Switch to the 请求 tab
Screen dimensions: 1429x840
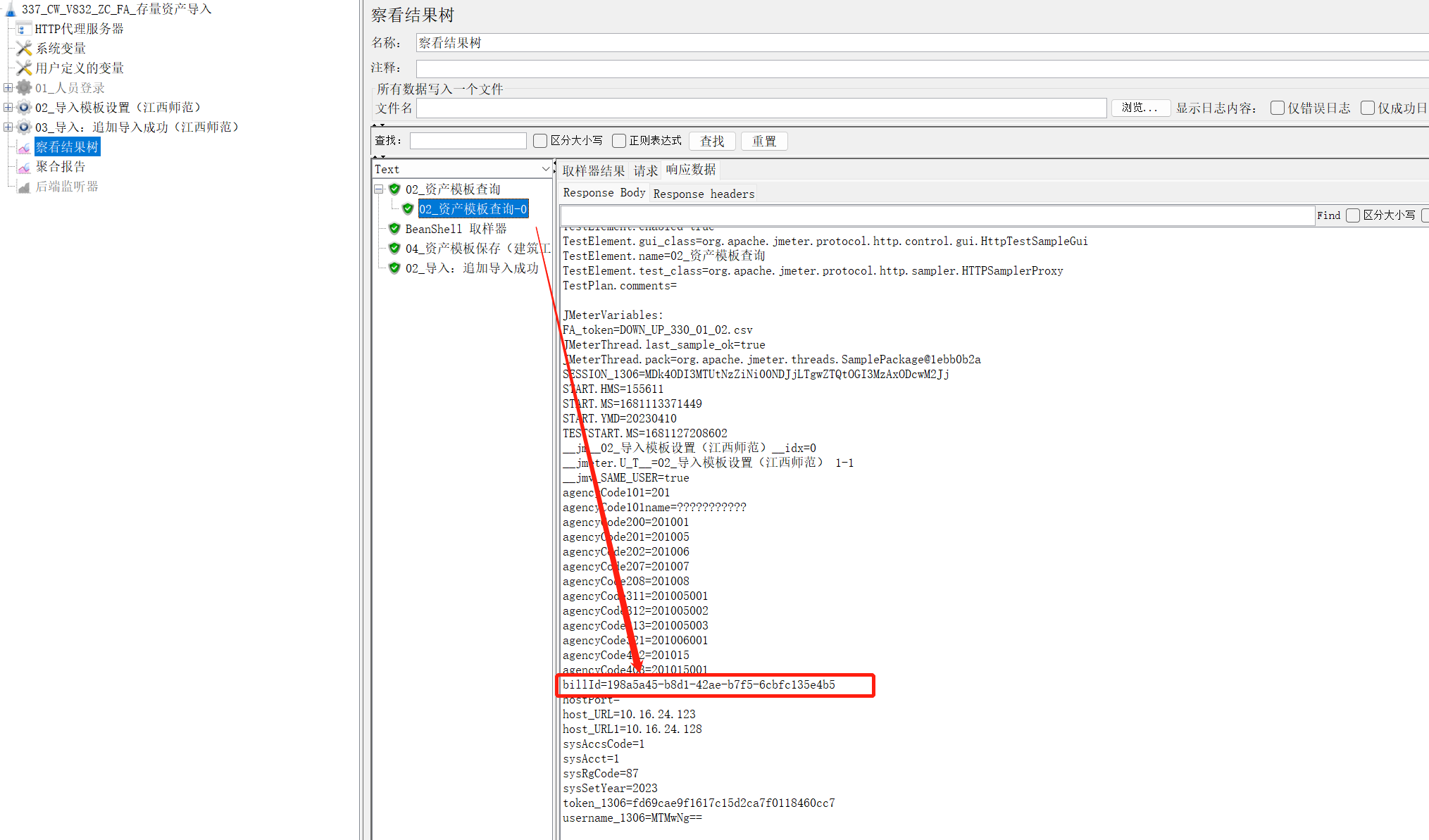pos(645,170)
